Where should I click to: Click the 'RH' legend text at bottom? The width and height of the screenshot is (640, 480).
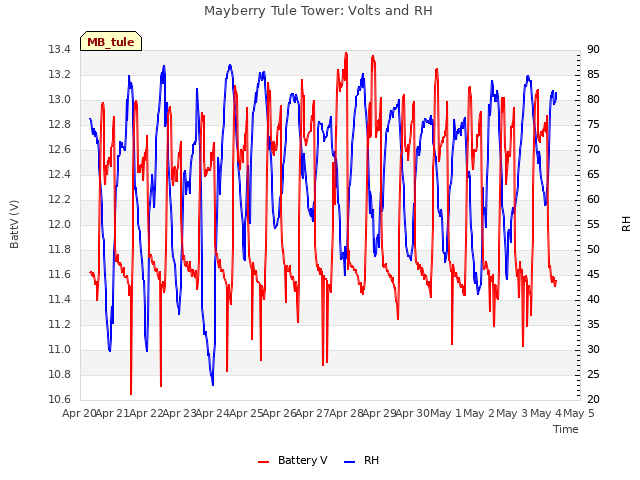click(371, 460)
